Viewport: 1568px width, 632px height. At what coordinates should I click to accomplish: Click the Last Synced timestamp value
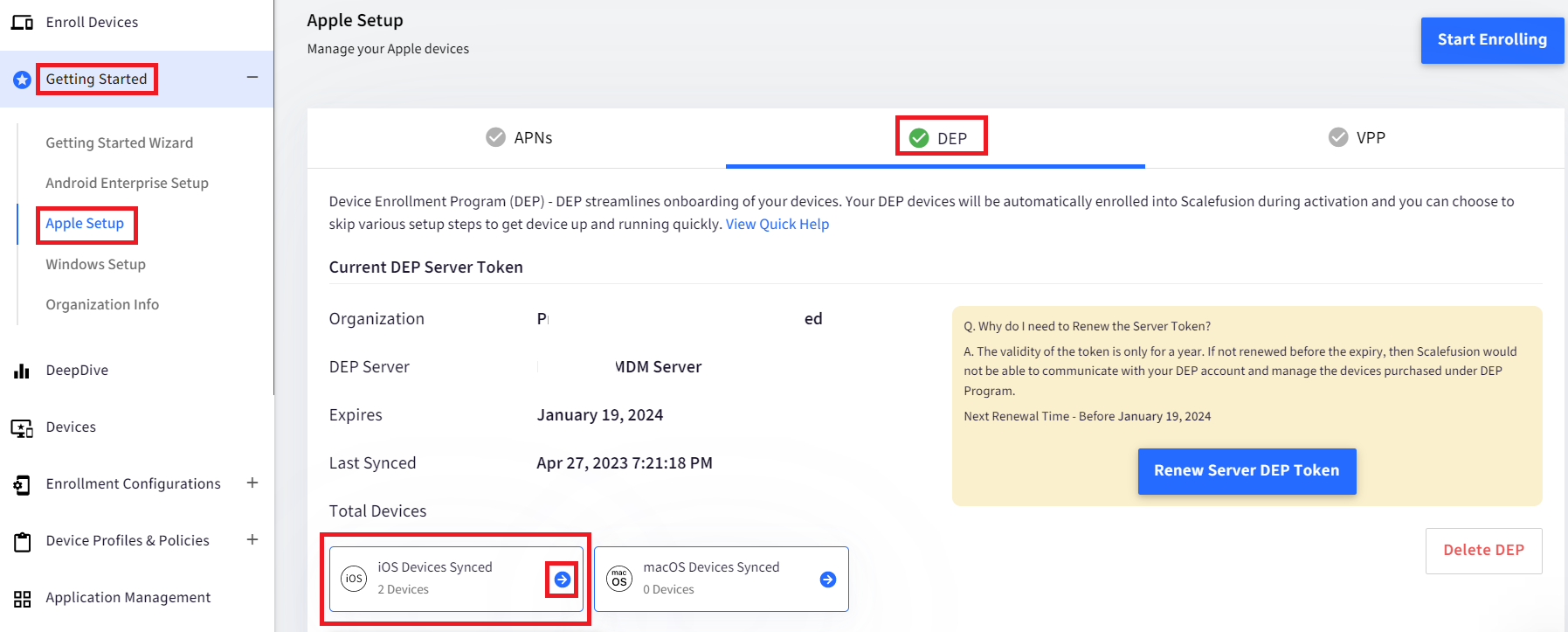coord(625,463)
